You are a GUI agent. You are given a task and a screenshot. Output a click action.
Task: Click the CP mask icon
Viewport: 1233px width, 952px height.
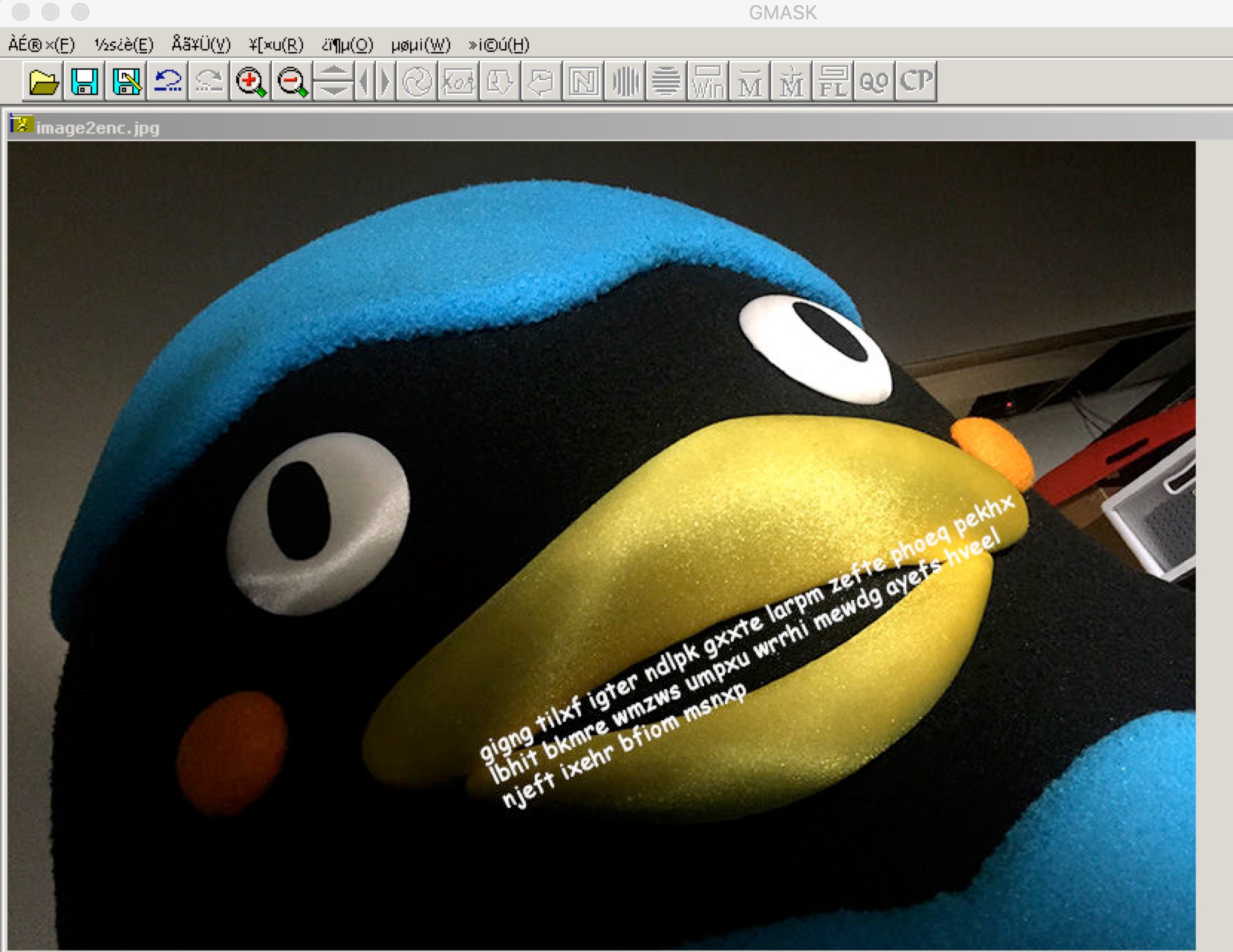tap(916, 82)
